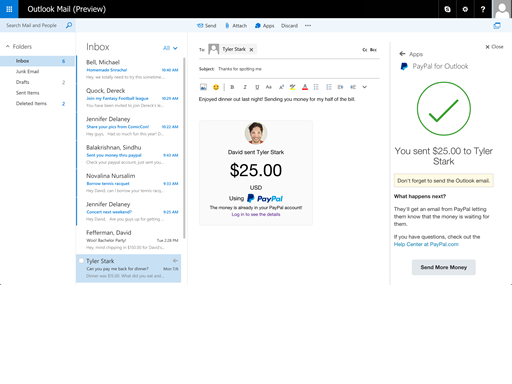Image resolution: width=512 pixels, height=384 pixels.
Task: Open the account profile picture
Action: 502,9
